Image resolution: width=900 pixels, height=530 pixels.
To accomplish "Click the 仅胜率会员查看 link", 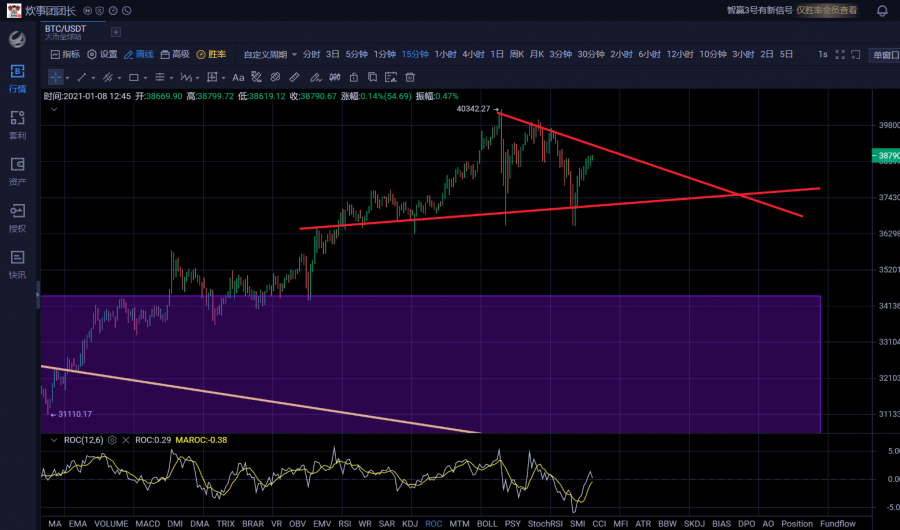I will click(826, 10).
